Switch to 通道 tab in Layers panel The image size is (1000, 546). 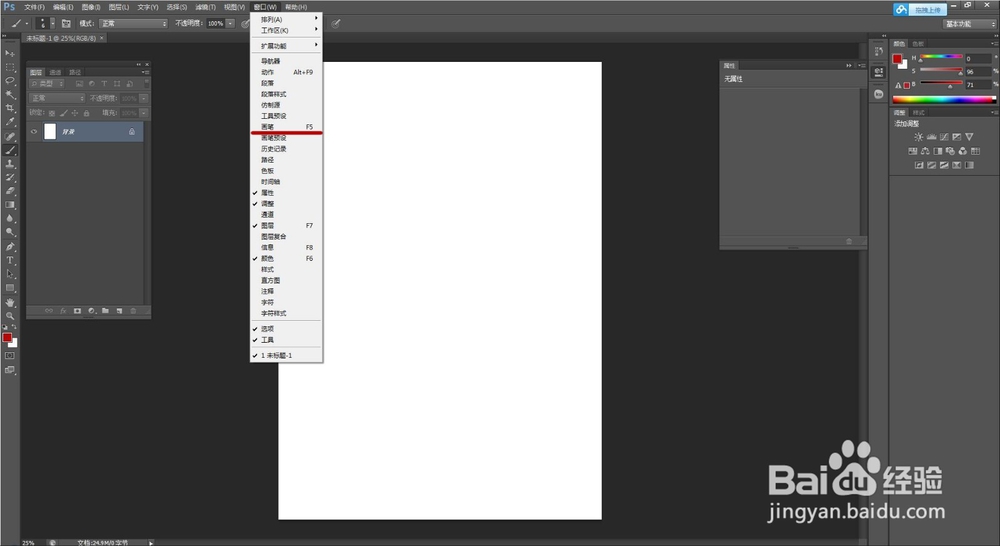55,72
